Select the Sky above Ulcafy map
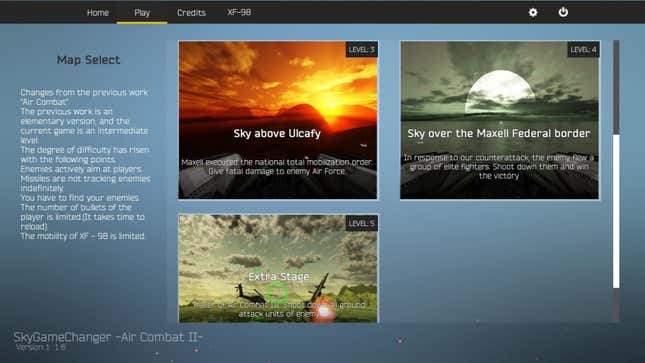 pos(278,120)
